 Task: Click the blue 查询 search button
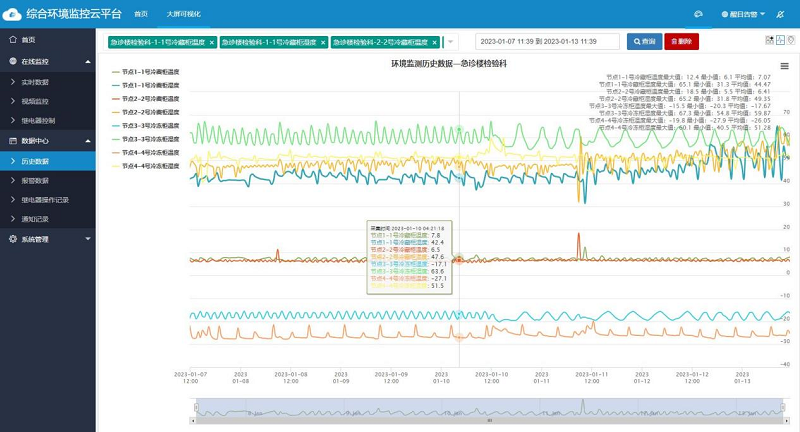[644, 42]
